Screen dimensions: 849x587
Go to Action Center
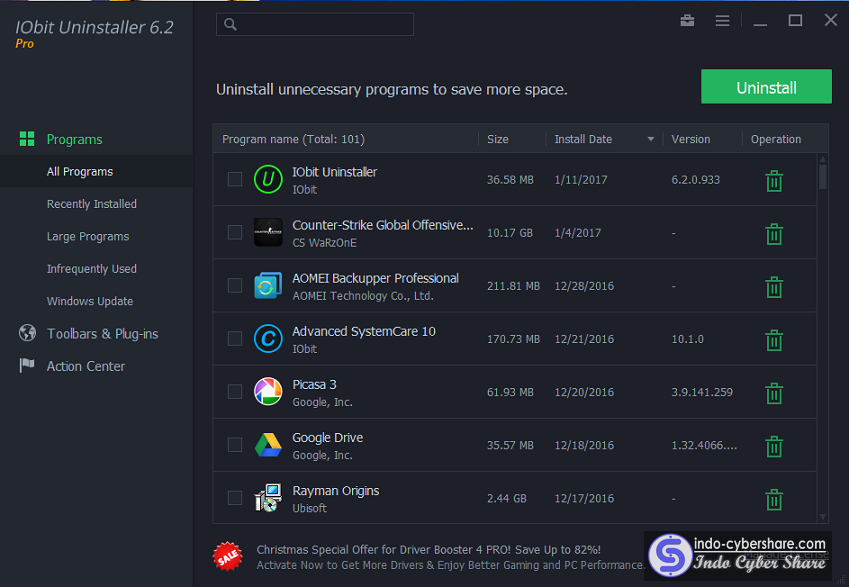[86, 366]
